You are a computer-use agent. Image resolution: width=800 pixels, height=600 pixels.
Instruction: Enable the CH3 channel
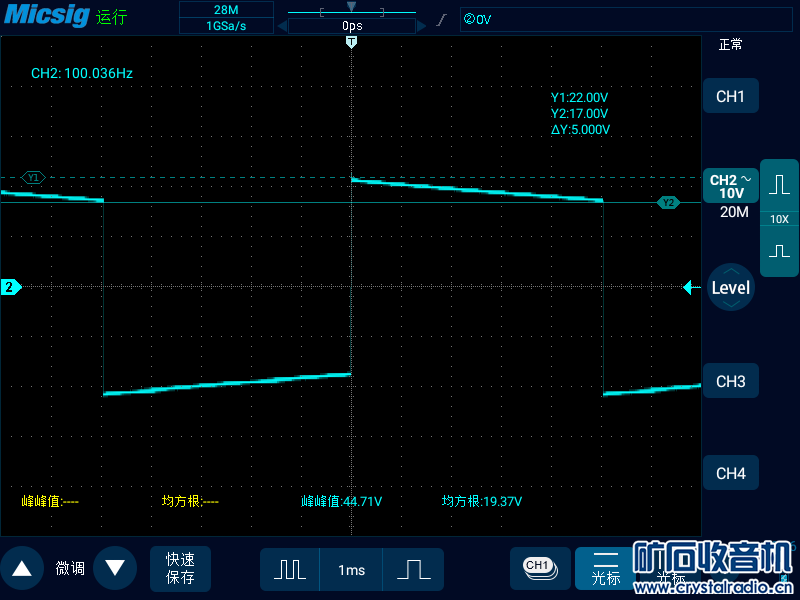pos(730,381)
